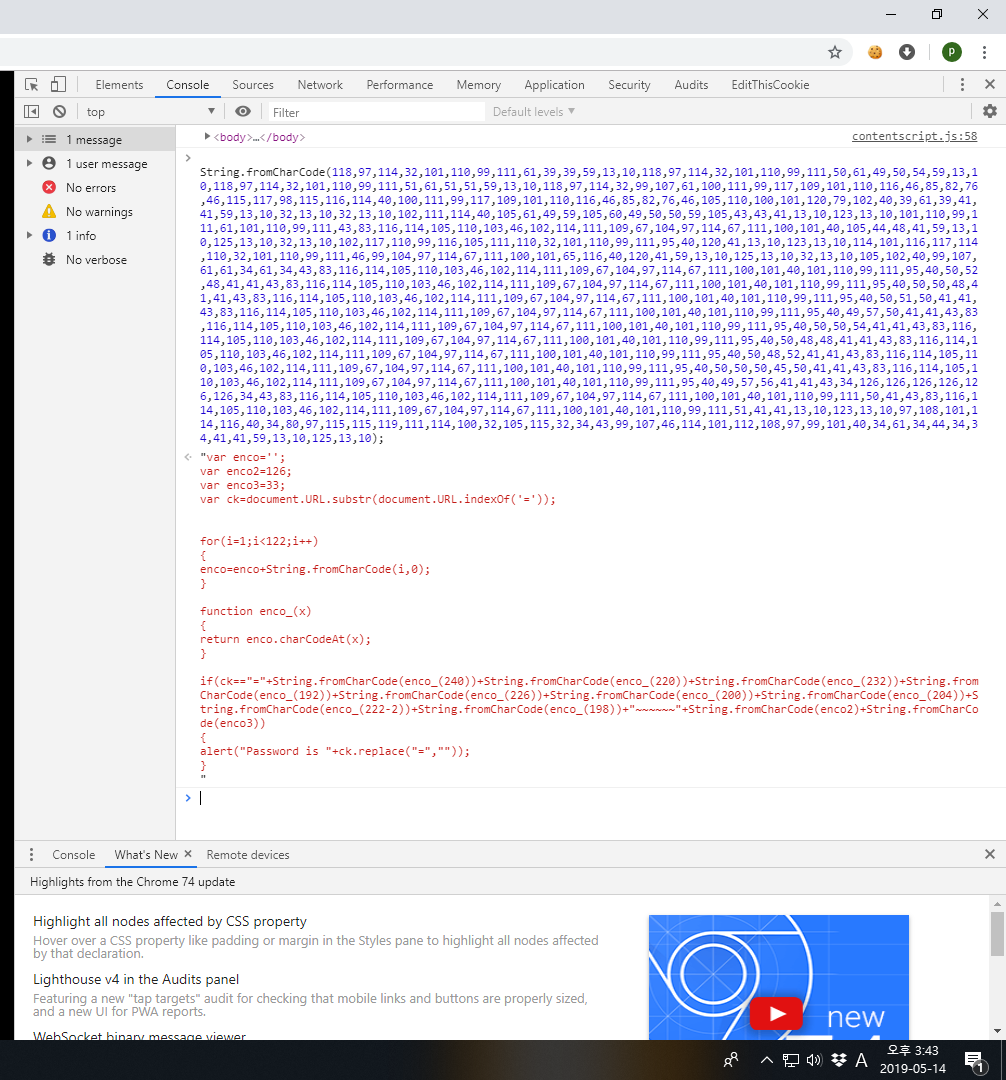Image resolution: width=1006 pixels, height=1080 pixels.
Task: Click the taskbar clock showing 3:43
Action: (913, 1060)
